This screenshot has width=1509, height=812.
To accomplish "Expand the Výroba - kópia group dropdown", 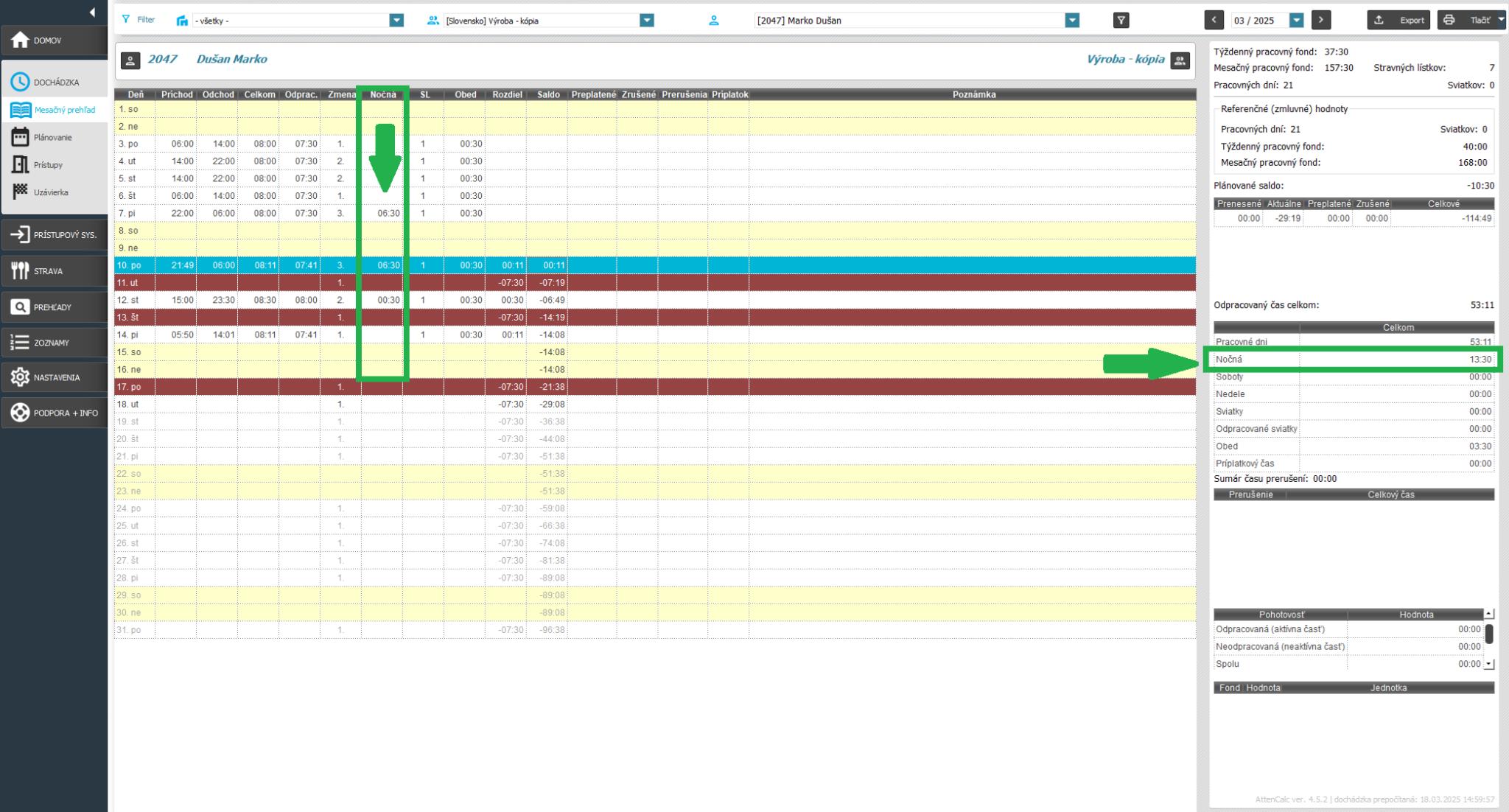I will pos(647,21).
